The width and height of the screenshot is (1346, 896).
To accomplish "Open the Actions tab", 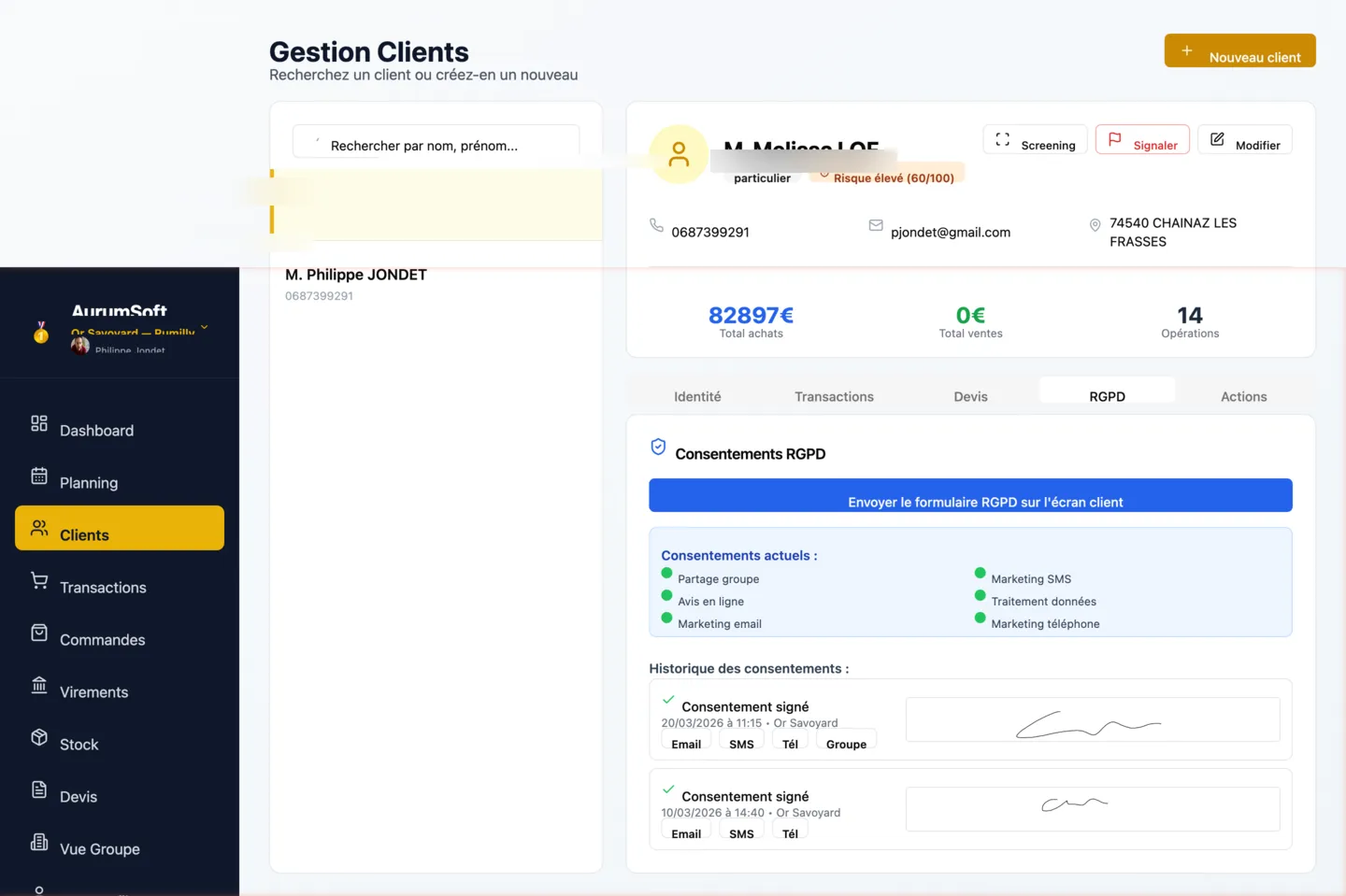I will point(1243,396).
